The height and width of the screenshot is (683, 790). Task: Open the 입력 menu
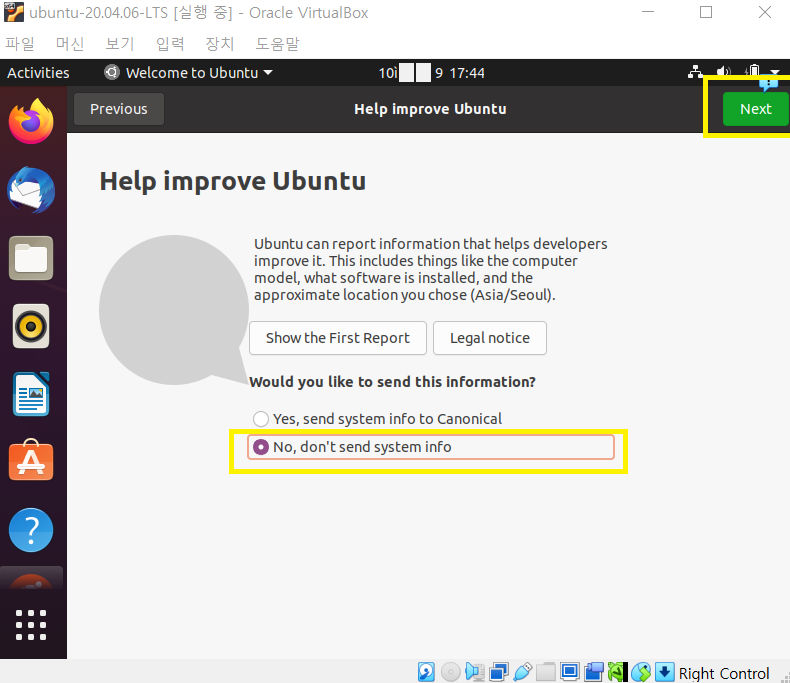click(x=170, y=44)
